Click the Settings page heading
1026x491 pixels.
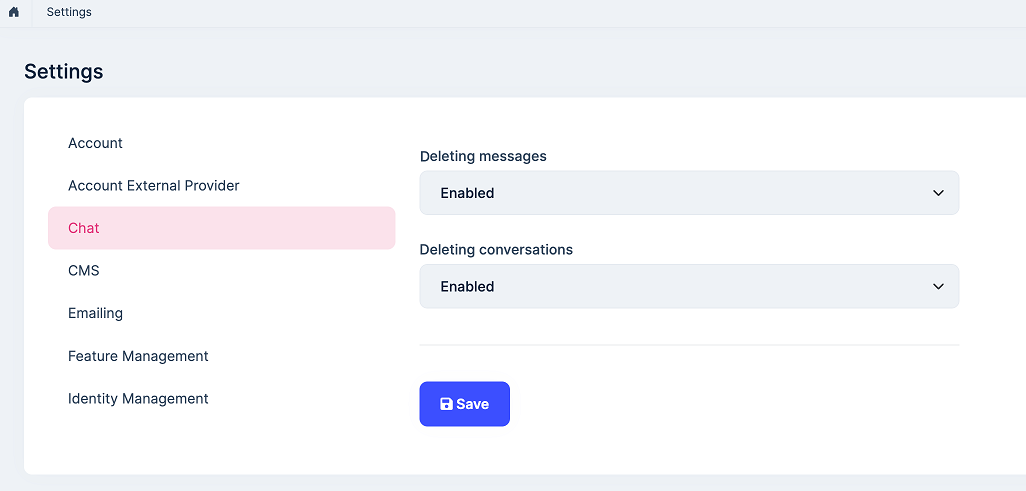coord(63,71)
